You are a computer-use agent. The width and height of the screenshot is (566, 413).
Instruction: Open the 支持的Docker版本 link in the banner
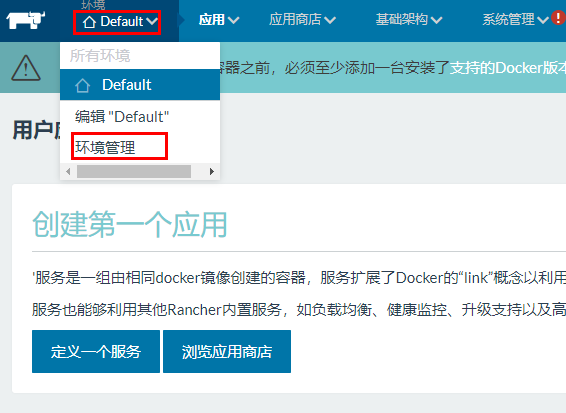point(508,68)
